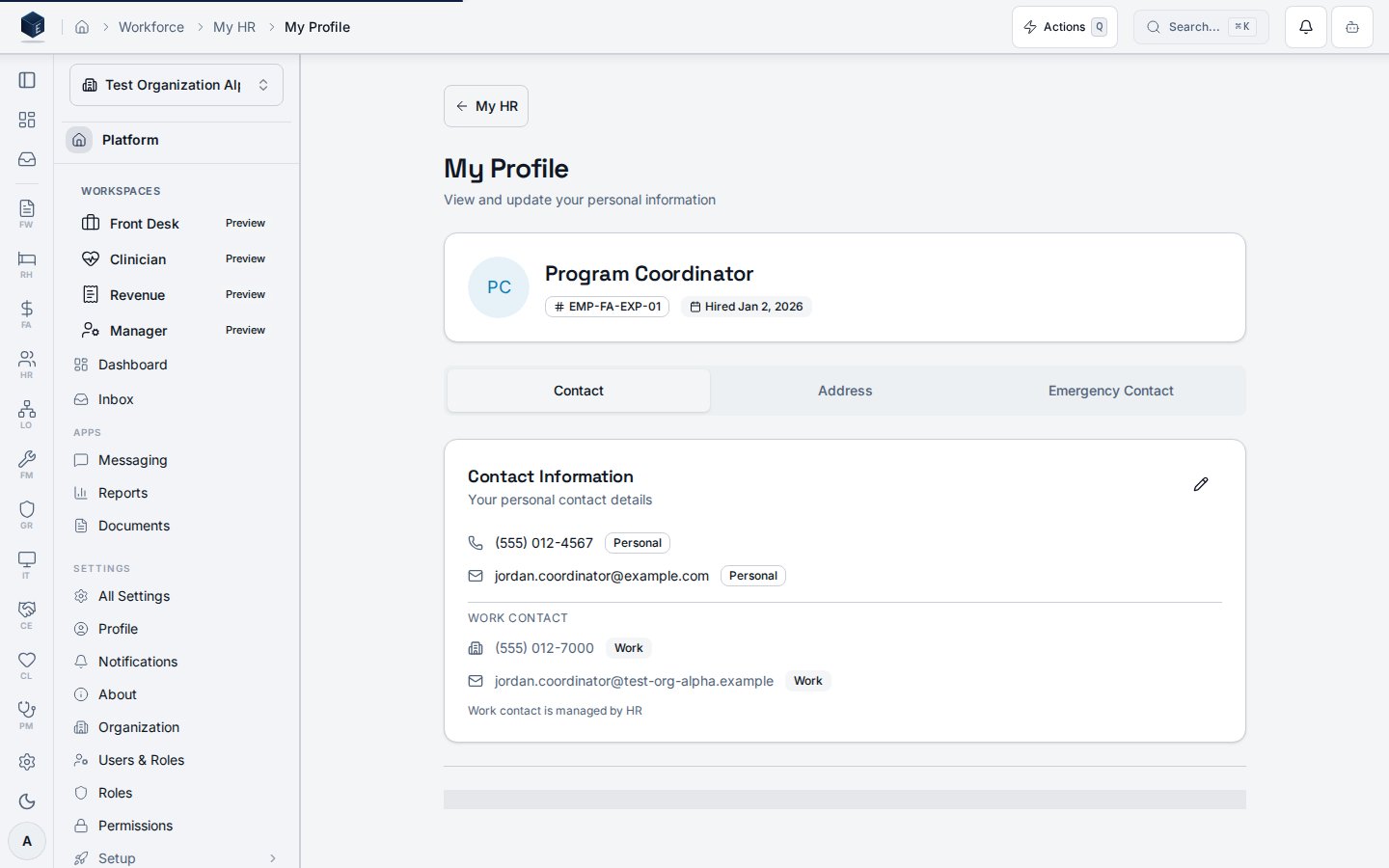Viewport: 1389px width, 868px height.
Task: Open the gear settings icon in left rail
Action: tap(27, 762)
